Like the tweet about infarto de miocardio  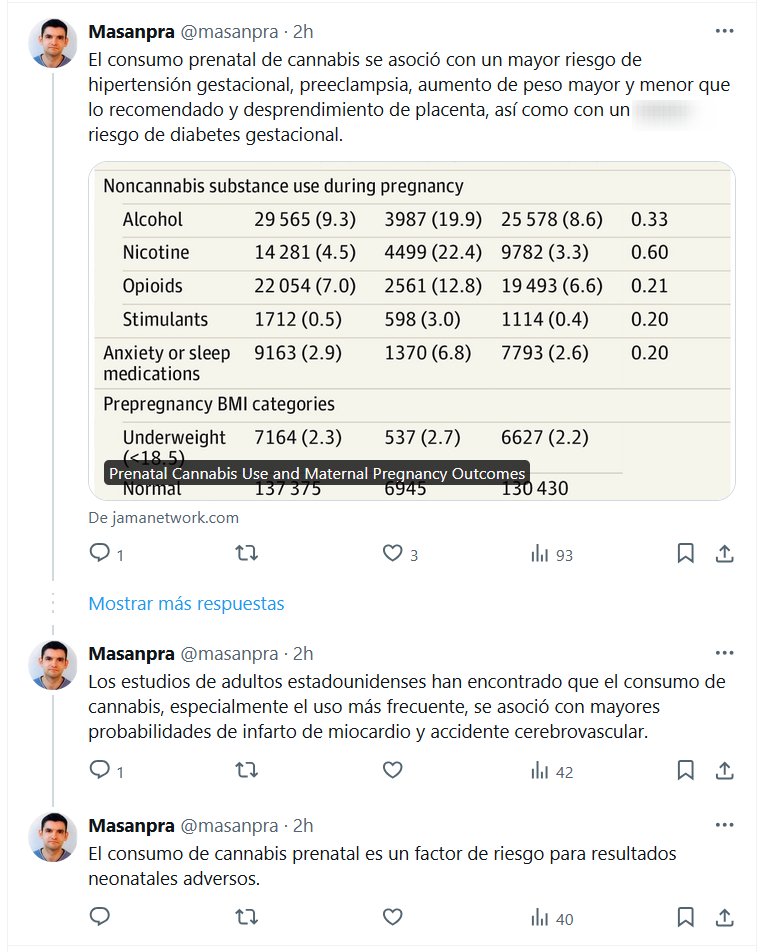pos(393,770)
